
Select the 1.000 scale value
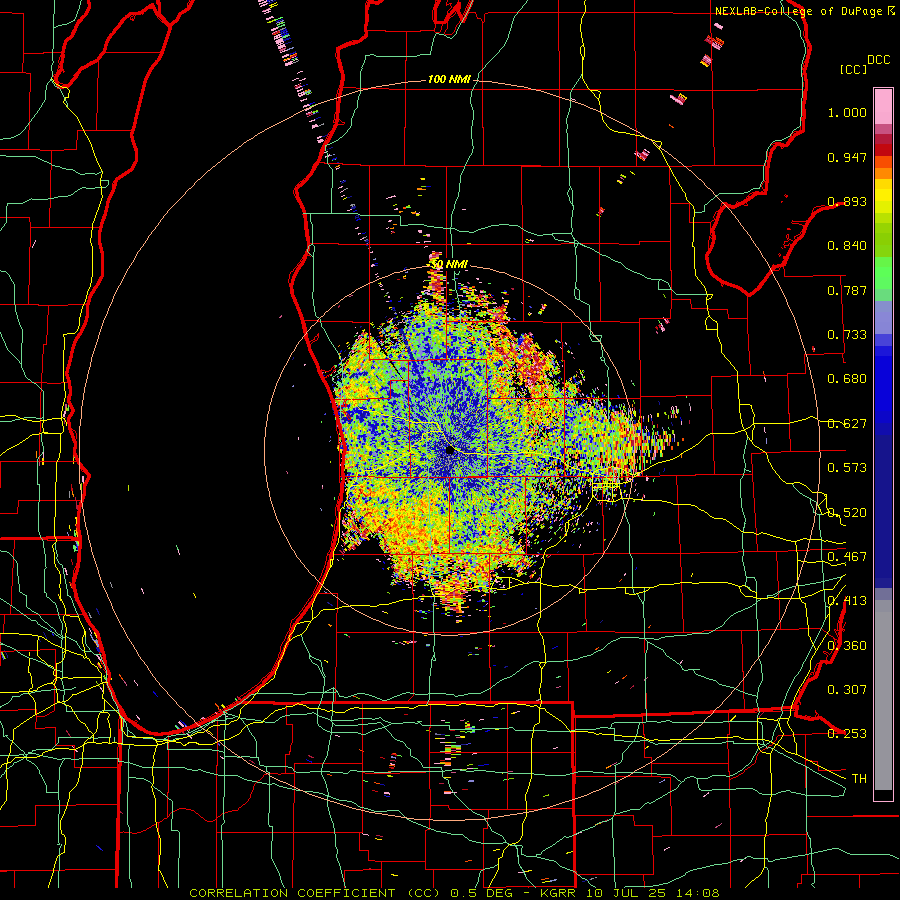(x=847, y=112)
